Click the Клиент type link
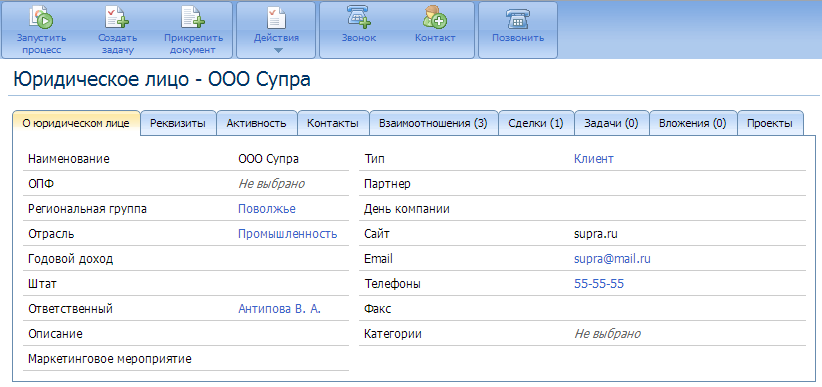 594,159
